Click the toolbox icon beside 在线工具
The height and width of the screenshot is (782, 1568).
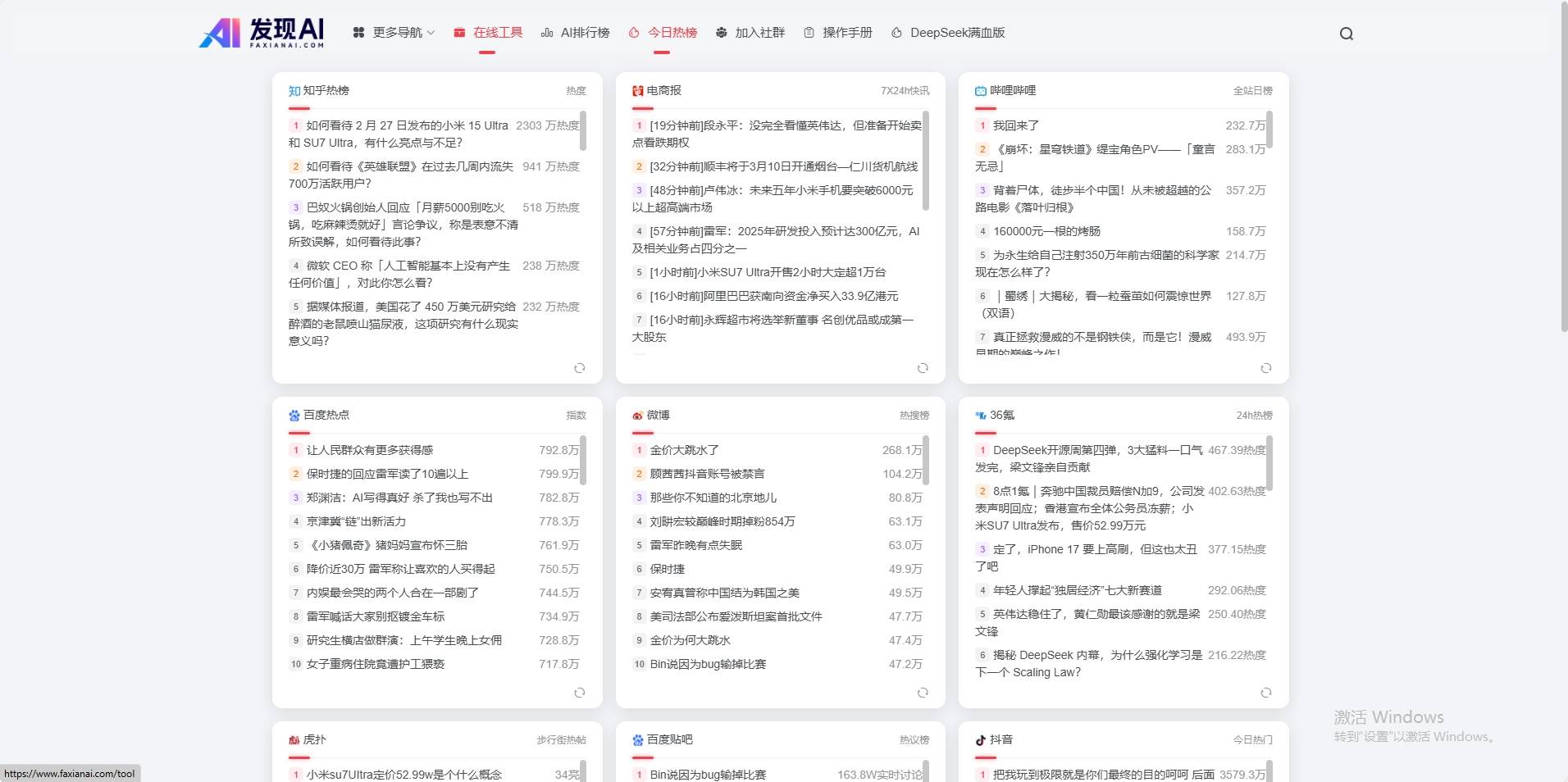459,33
